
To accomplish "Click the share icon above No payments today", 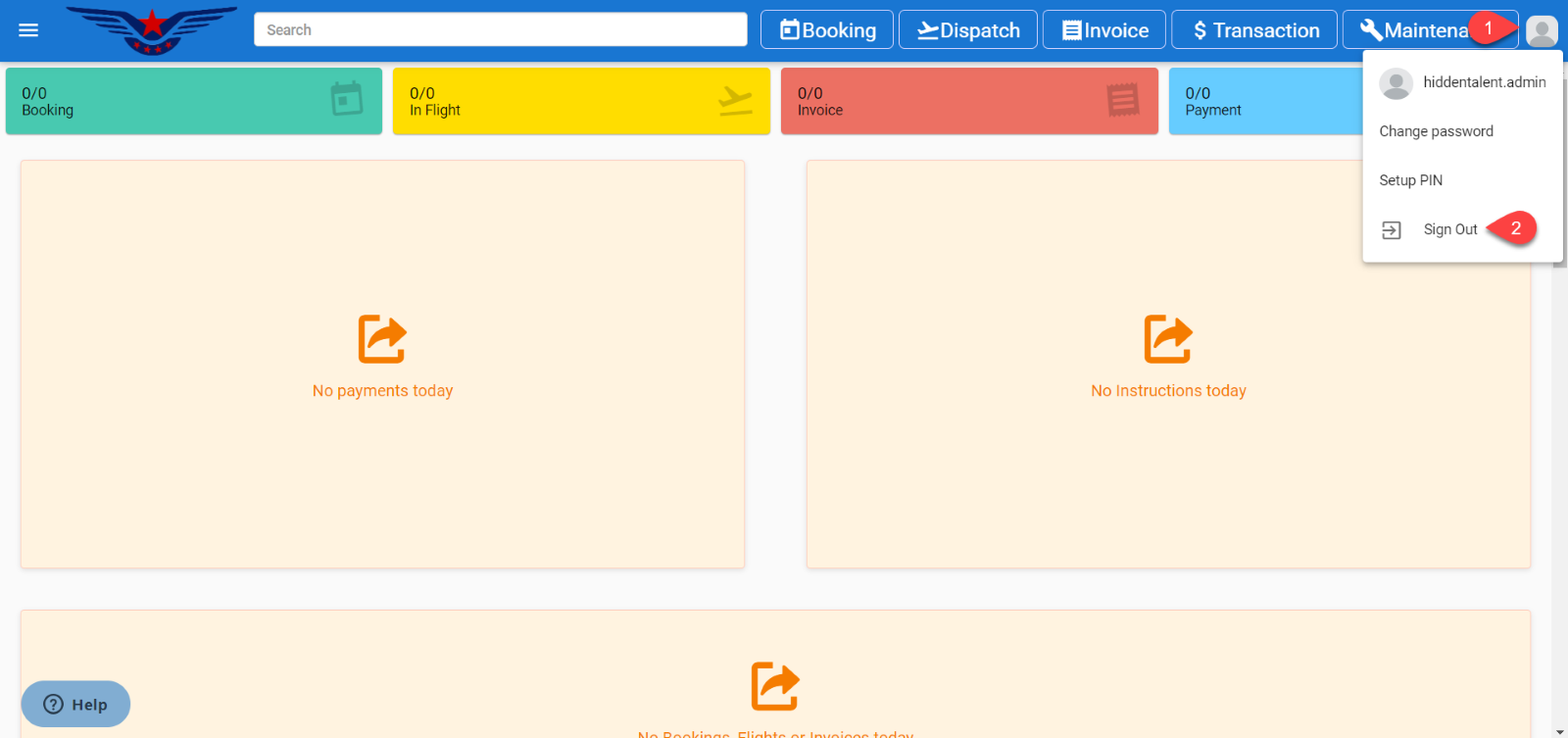I will point(382,339).
